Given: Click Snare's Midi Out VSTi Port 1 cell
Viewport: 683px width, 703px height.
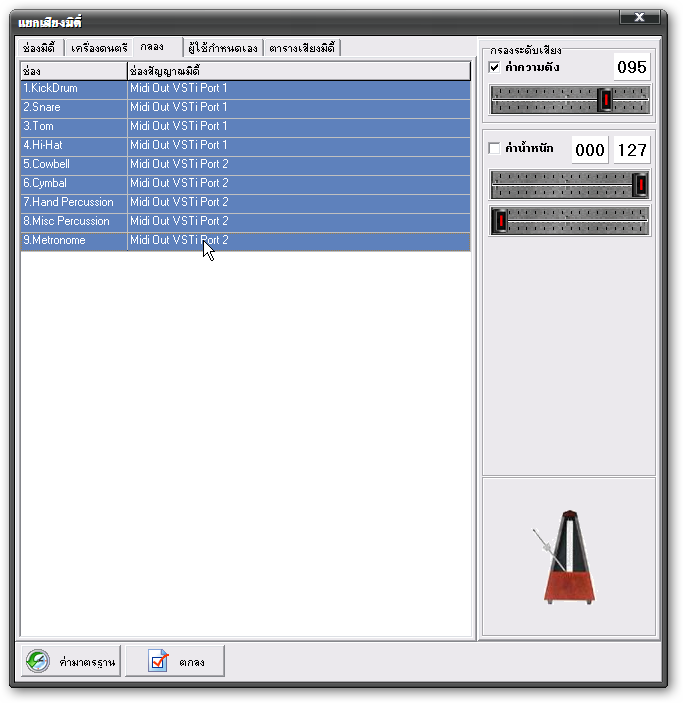Looking at the screenshot, I should [299, 107].
